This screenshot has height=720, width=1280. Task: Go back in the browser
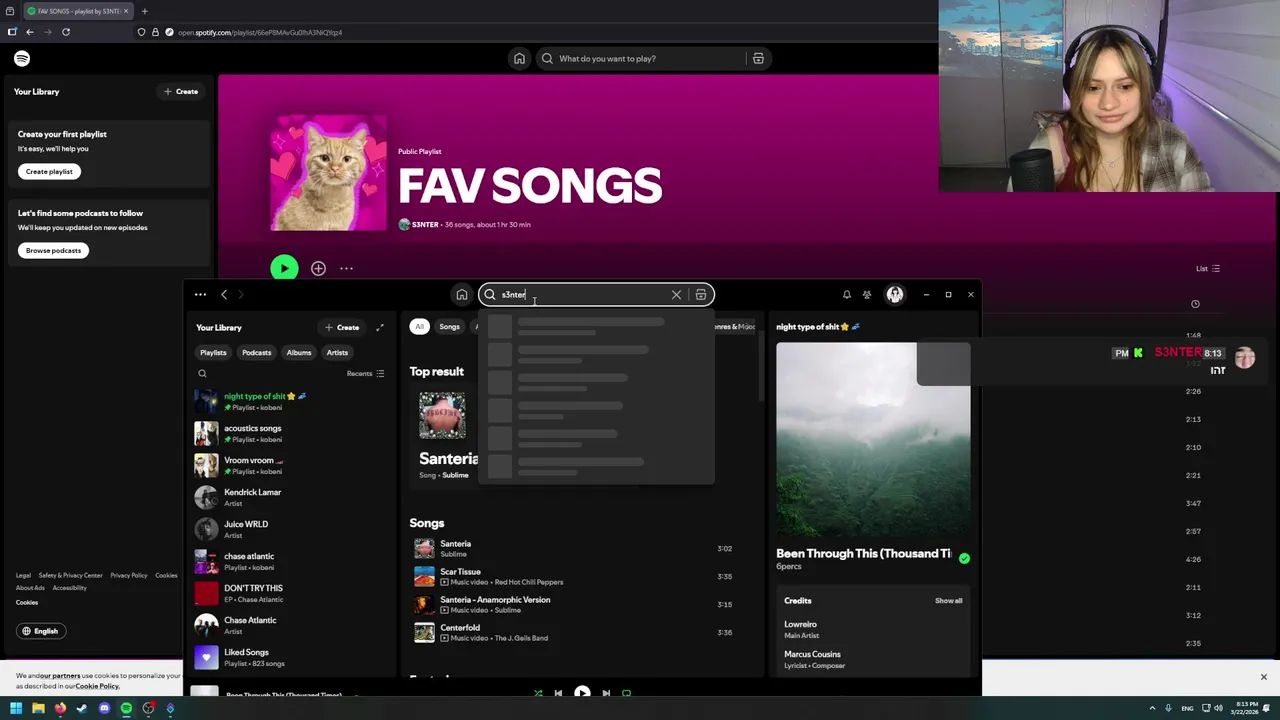click(29, 32)
